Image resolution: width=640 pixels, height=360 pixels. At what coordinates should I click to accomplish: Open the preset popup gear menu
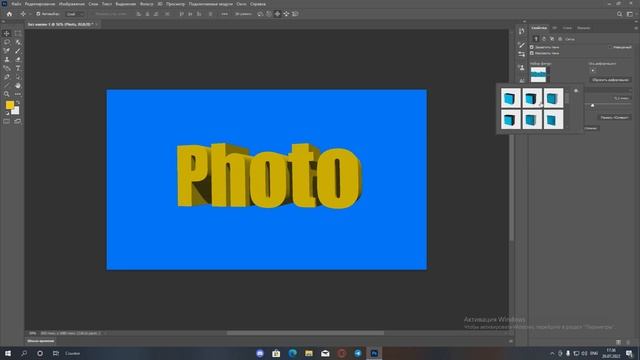coord(576,91)
